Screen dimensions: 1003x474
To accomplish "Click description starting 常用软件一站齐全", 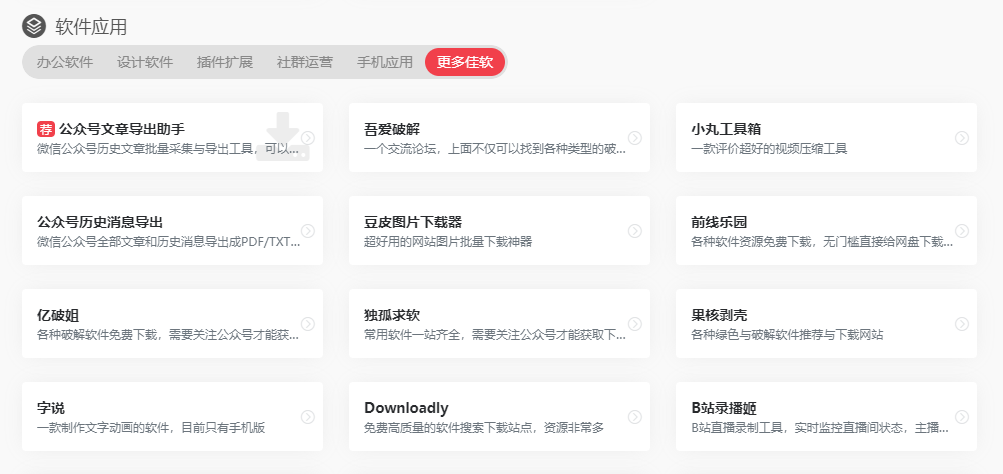I will click(x=495, y=335).
